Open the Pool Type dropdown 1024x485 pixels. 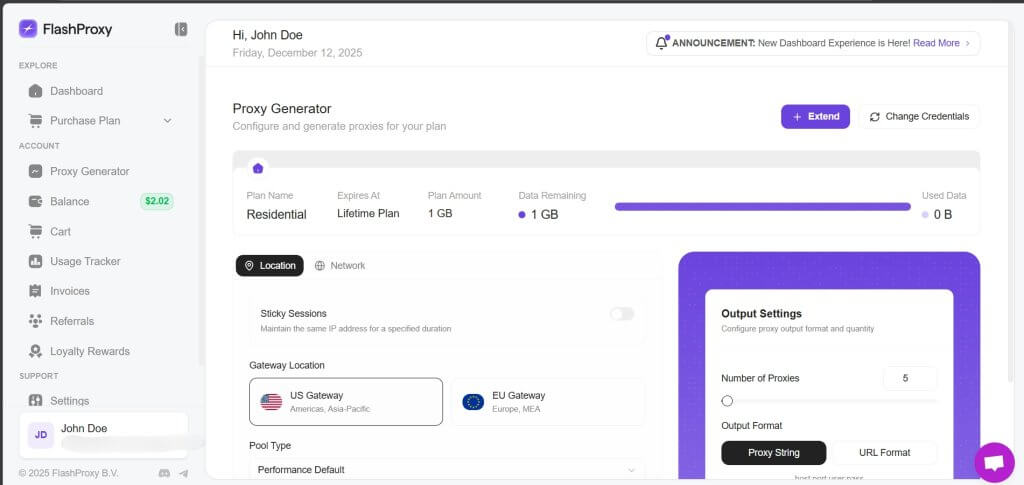(446, 469)
